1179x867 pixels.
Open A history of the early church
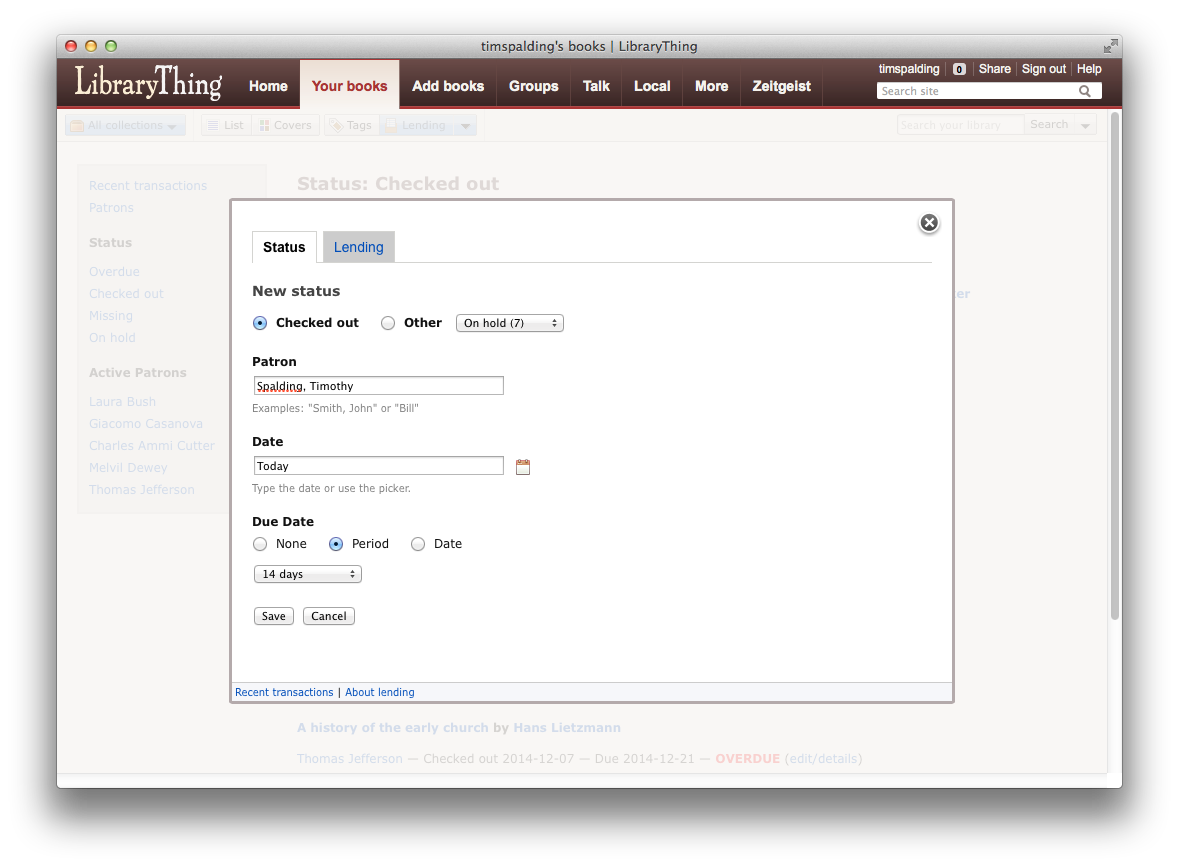point(392,728)
